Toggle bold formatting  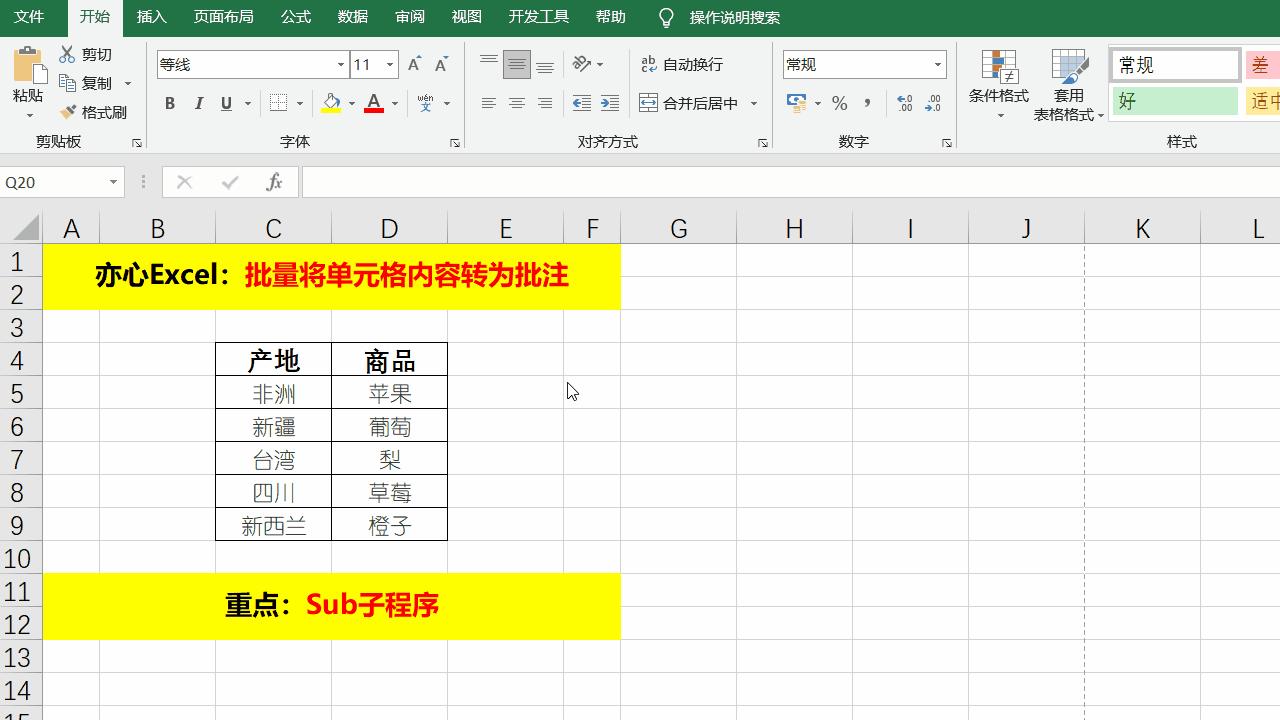[170, 103]
